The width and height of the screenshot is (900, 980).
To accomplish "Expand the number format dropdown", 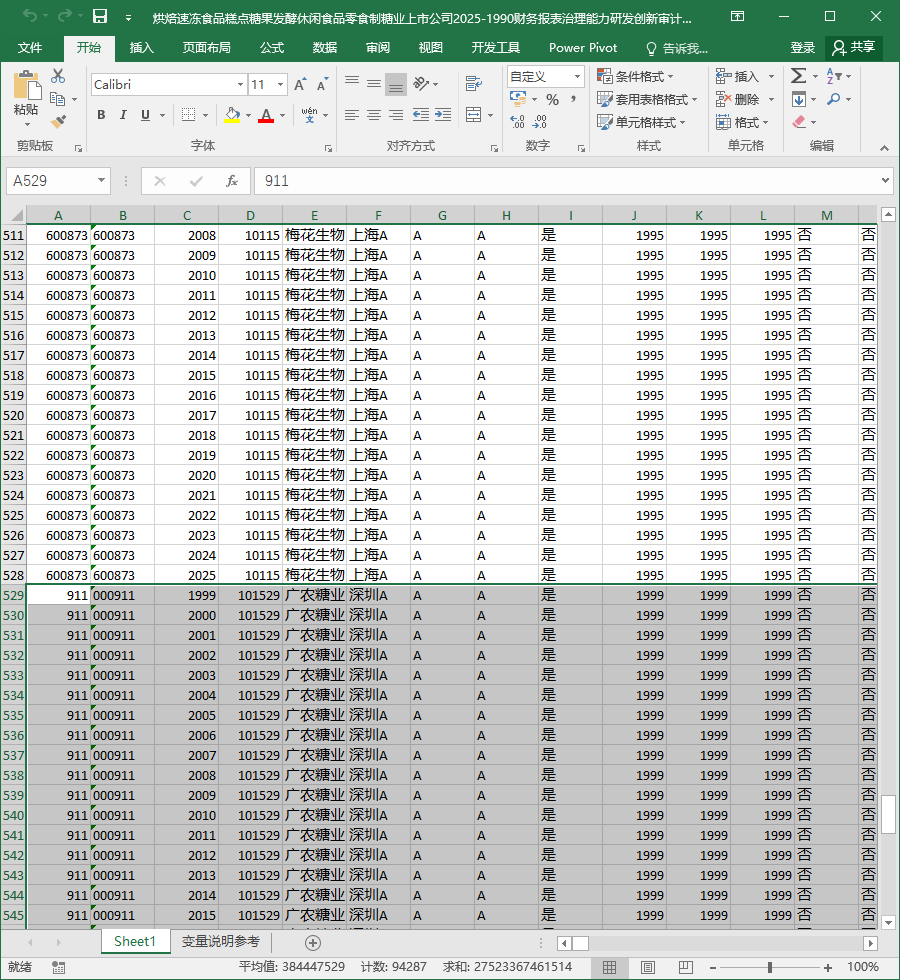I will click(x=577, y=77).
